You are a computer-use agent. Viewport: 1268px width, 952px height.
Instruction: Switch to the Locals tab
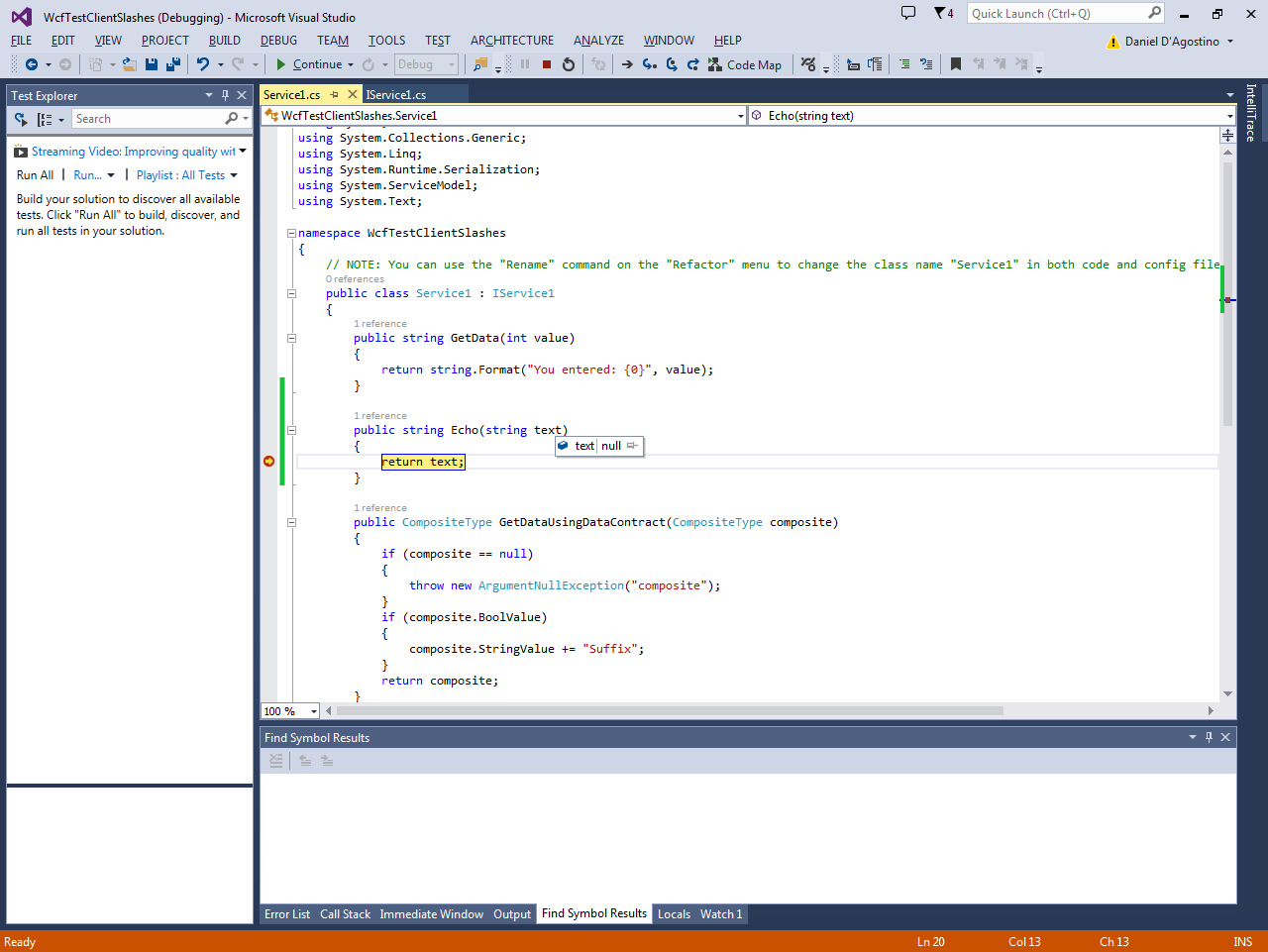point(674,914)
